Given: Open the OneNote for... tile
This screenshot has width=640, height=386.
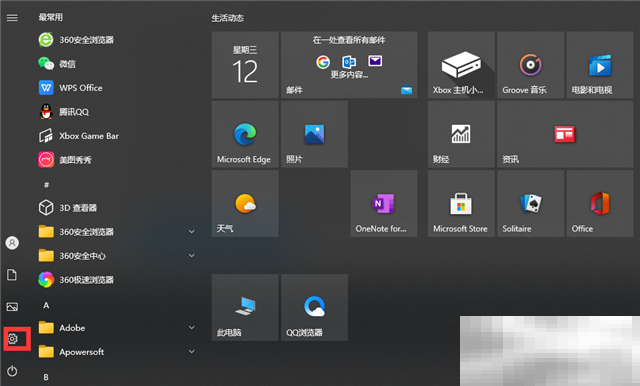Looking at the screenshot, I should (x=384, y=204).
